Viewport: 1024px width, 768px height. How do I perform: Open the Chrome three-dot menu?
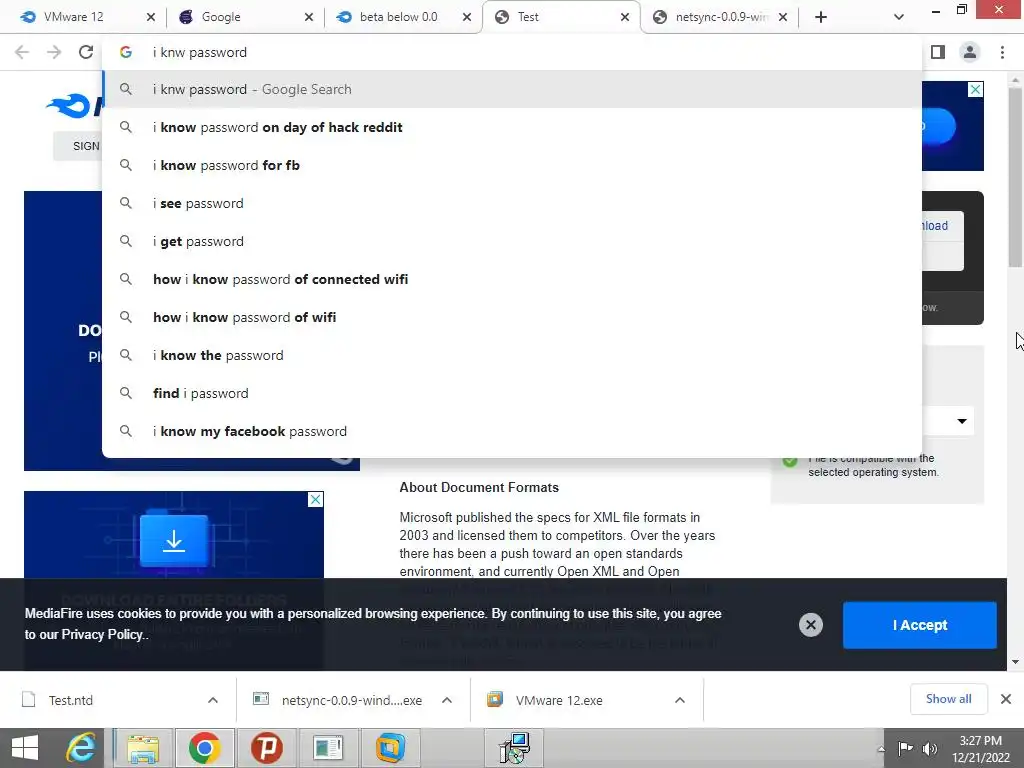(1002, 52)
